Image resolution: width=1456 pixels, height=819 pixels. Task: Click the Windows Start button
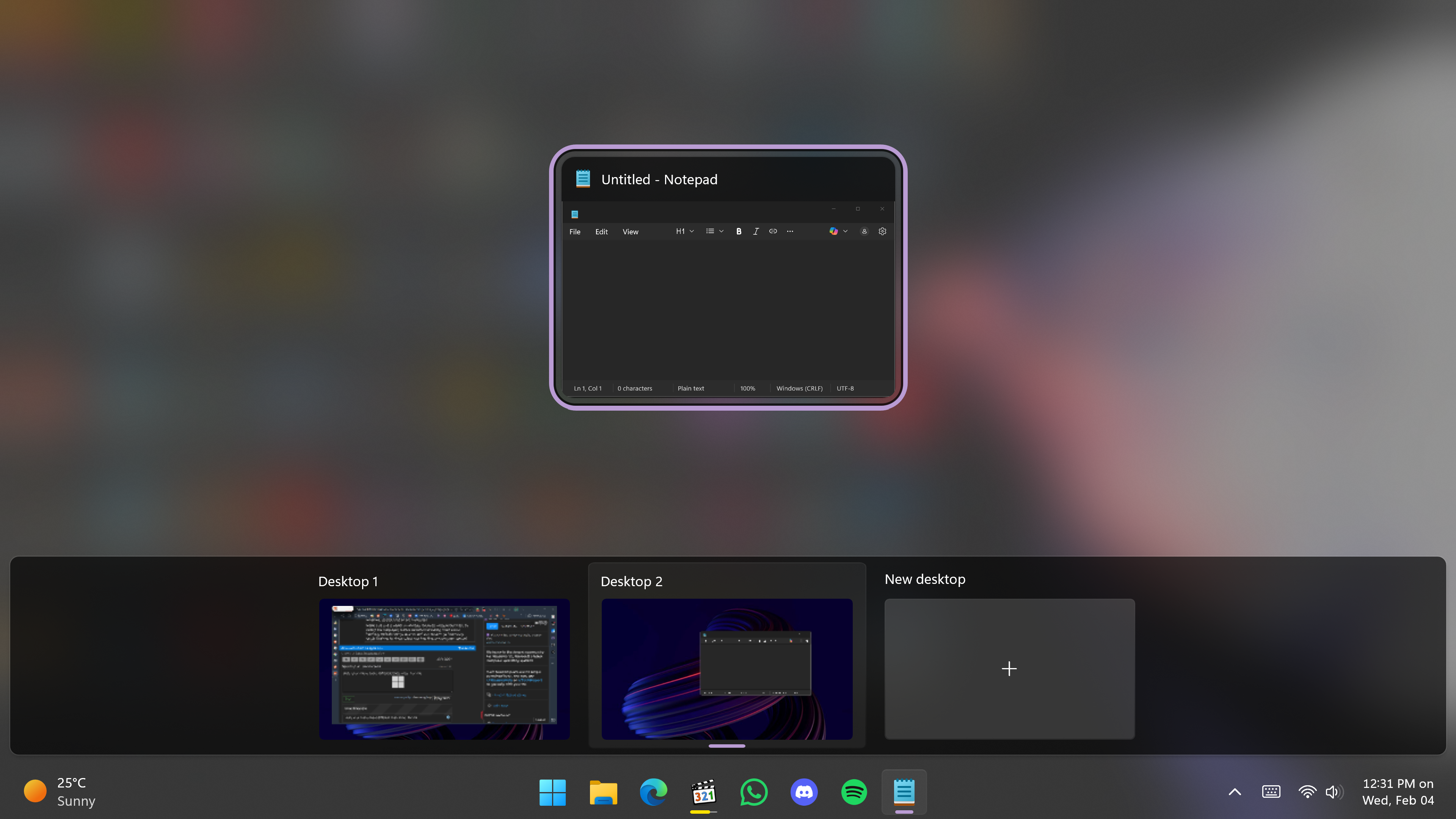[x=552, y=792]
